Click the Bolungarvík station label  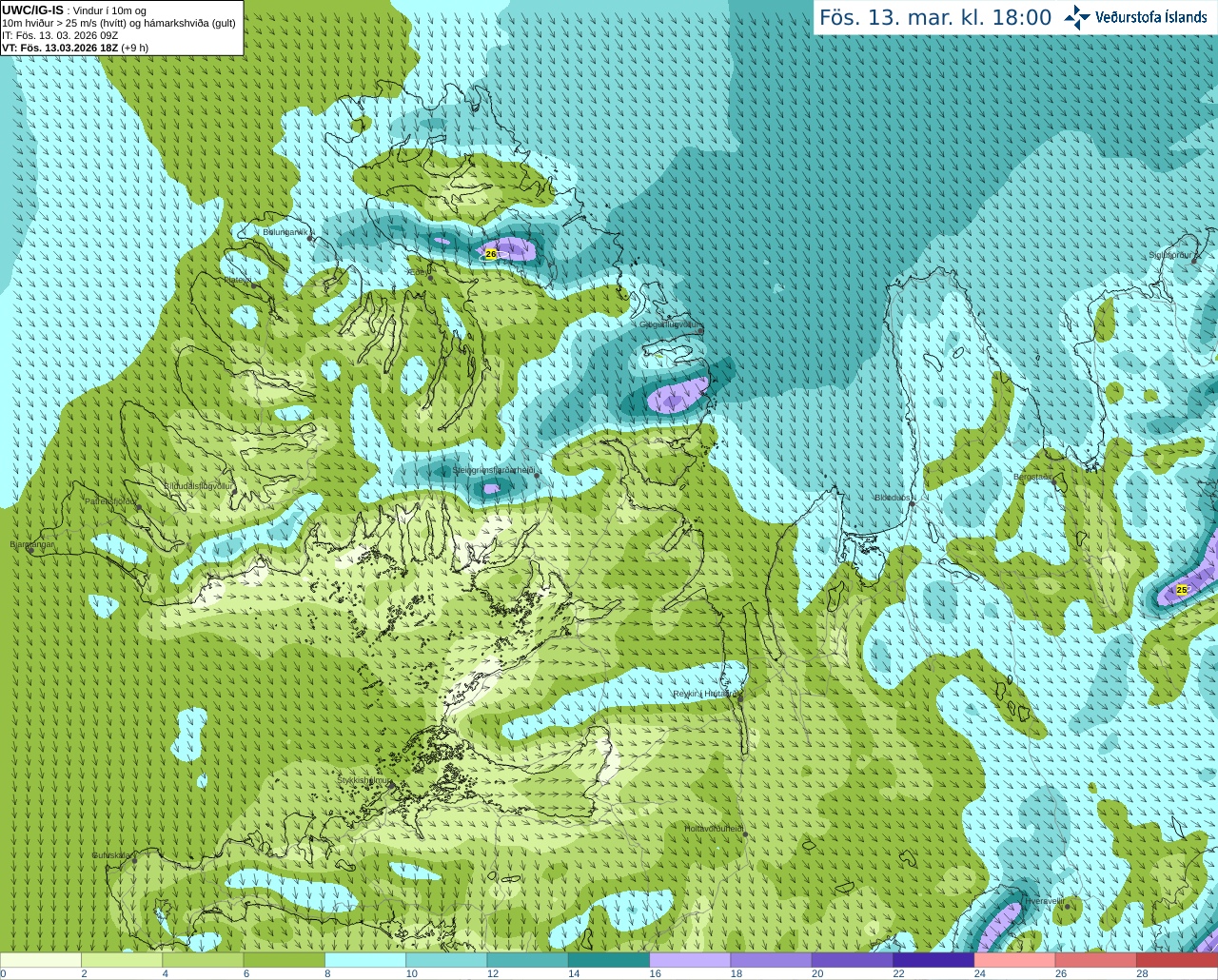coord(286,231)
